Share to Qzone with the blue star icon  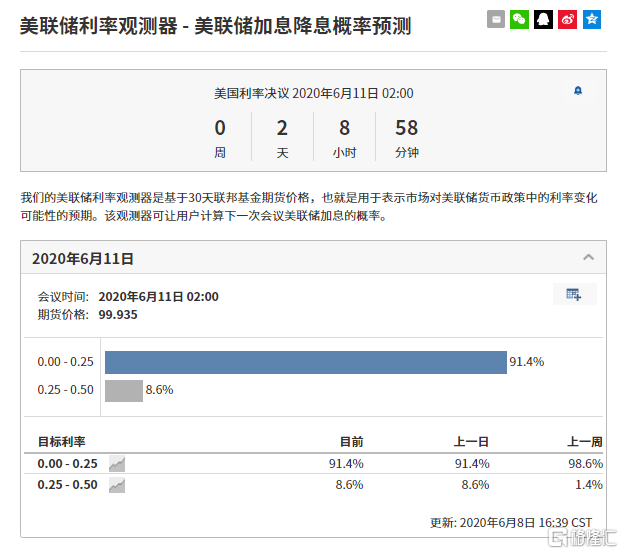click(591, 19)
